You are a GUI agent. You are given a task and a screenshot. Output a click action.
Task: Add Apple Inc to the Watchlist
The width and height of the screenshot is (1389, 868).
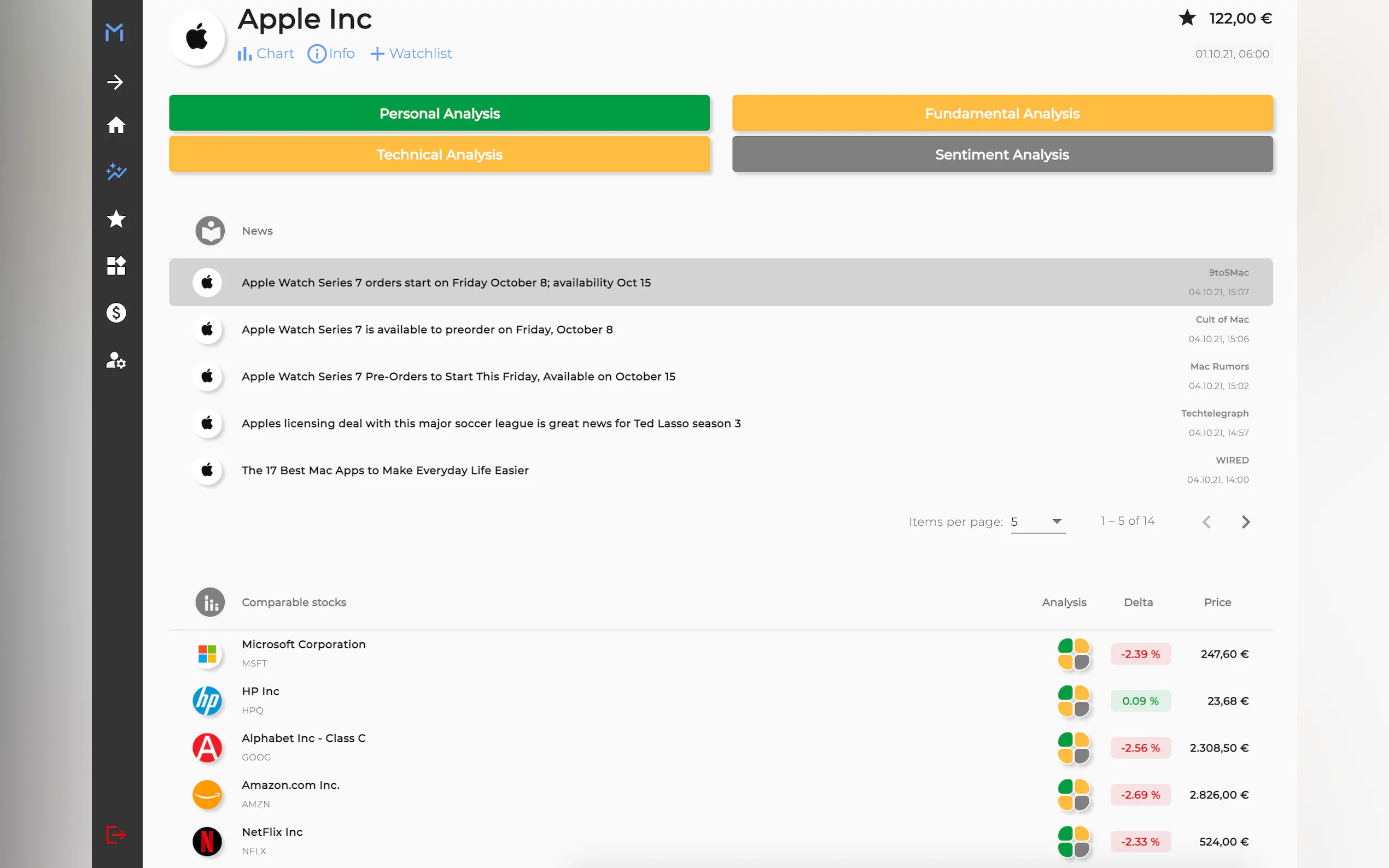411,54
